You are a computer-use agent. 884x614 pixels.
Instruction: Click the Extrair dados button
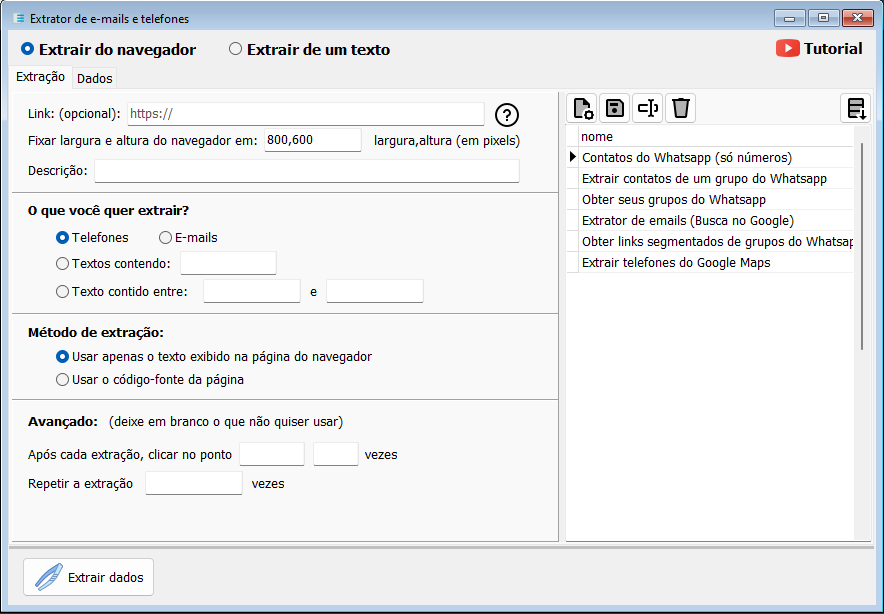point(89,577)
